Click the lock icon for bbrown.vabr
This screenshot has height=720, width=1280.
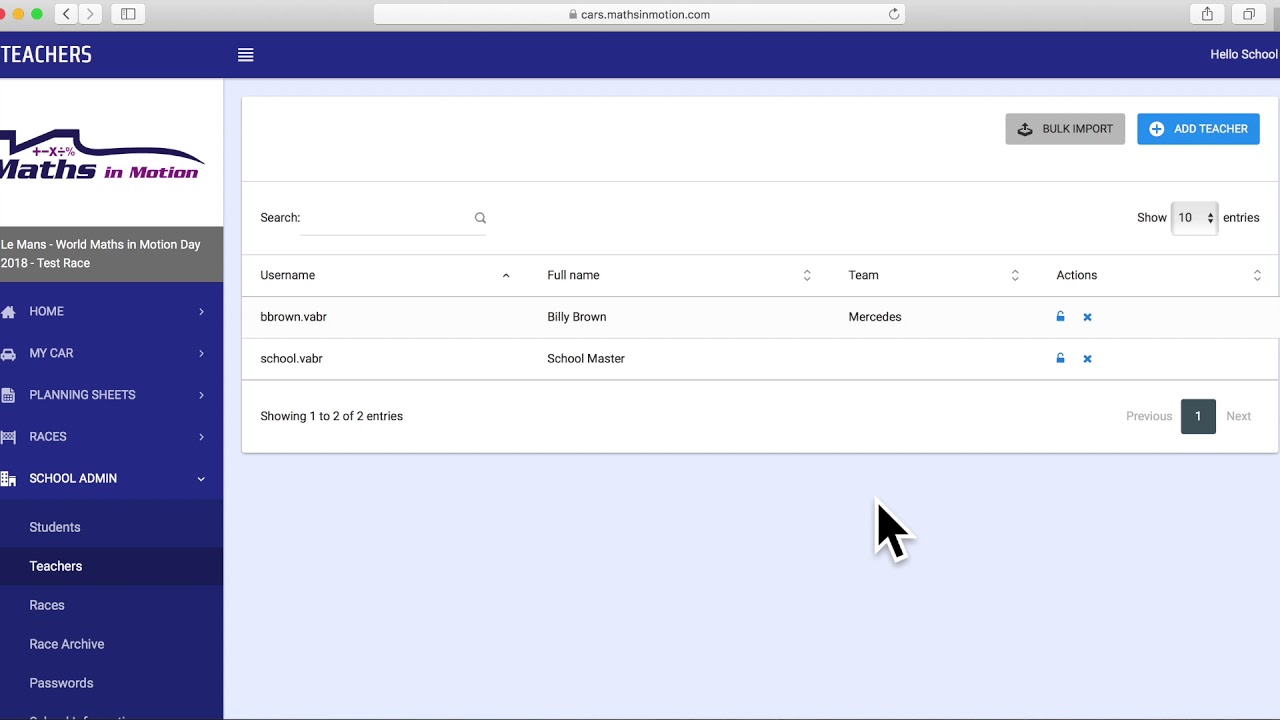pos(1060,317)
